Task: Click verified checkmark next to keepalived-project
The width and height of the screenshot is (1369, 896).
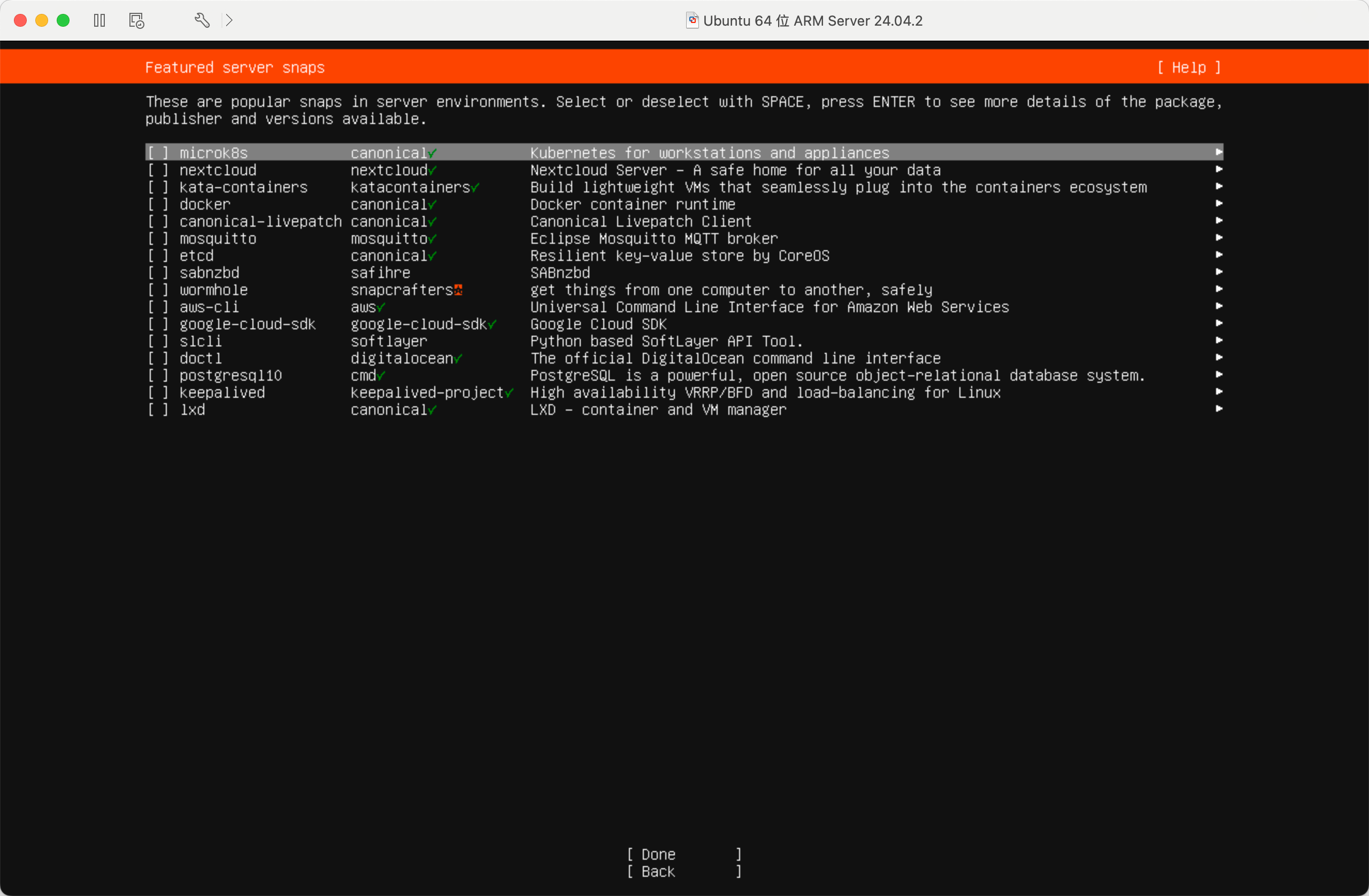Action: point(509,393)
